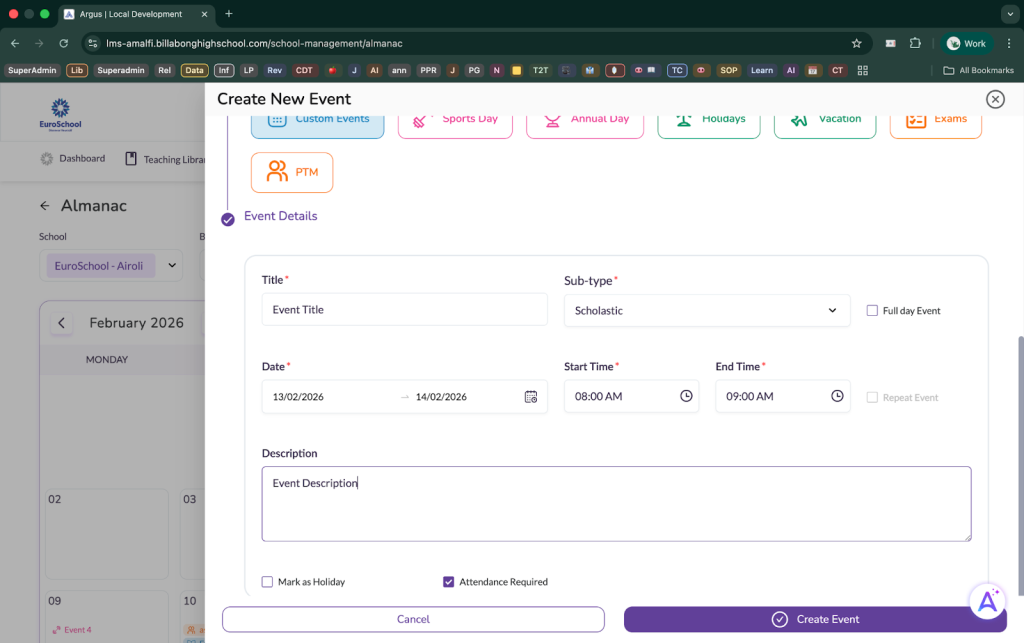Screen dimensions: 1024x643
Task: Open the All Bookmarks folder
Action: (978, 70)
